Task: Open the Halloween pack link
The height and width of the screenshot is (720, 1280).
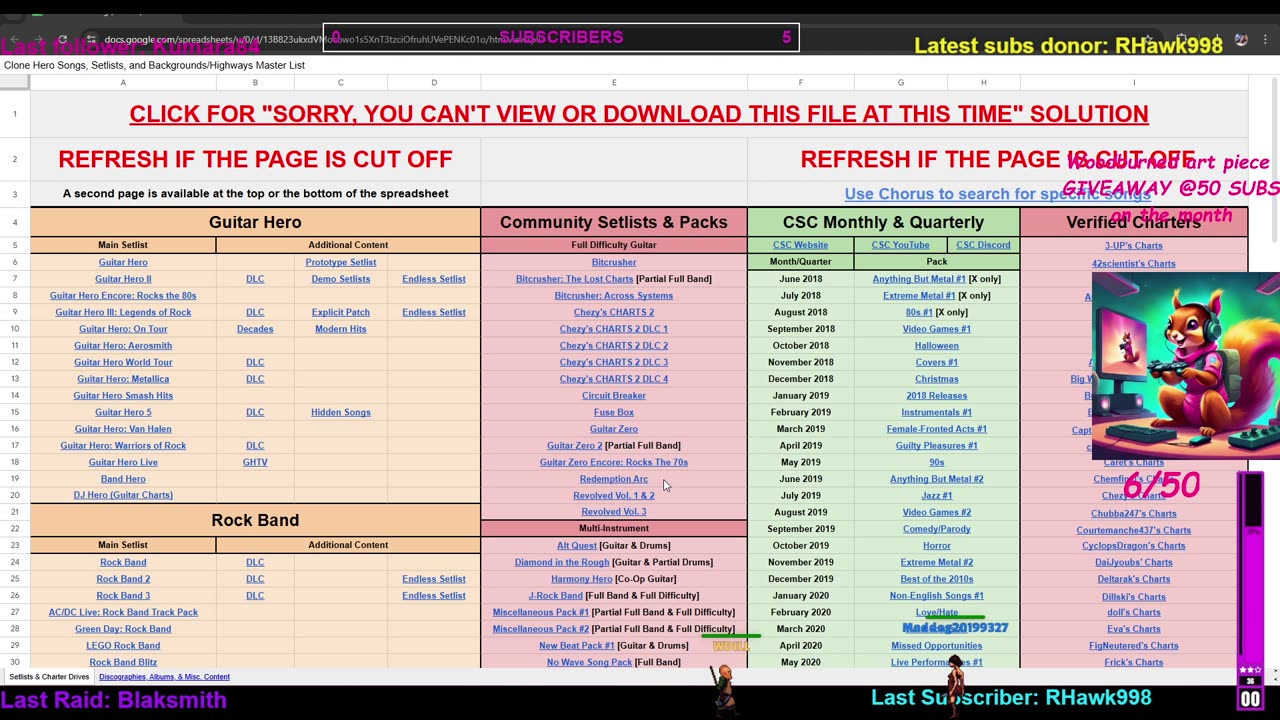Action: (x=937, y=346)
